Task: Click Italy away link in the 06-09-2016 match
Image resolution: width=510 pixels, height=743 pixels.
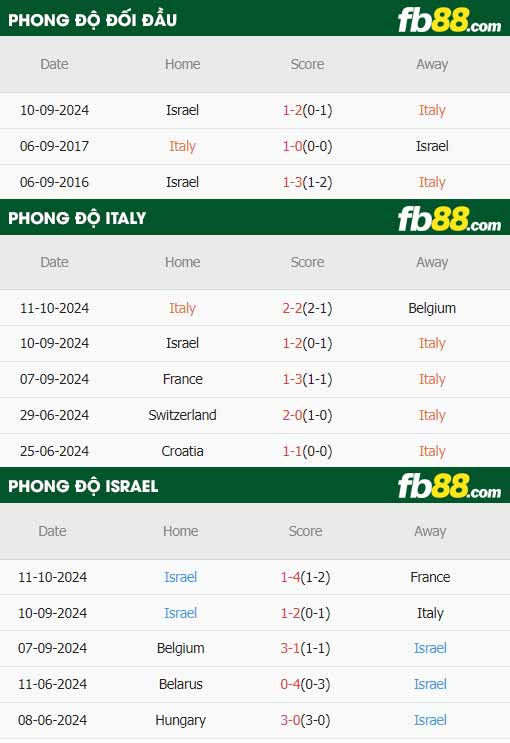Action: tap(432, 182)
